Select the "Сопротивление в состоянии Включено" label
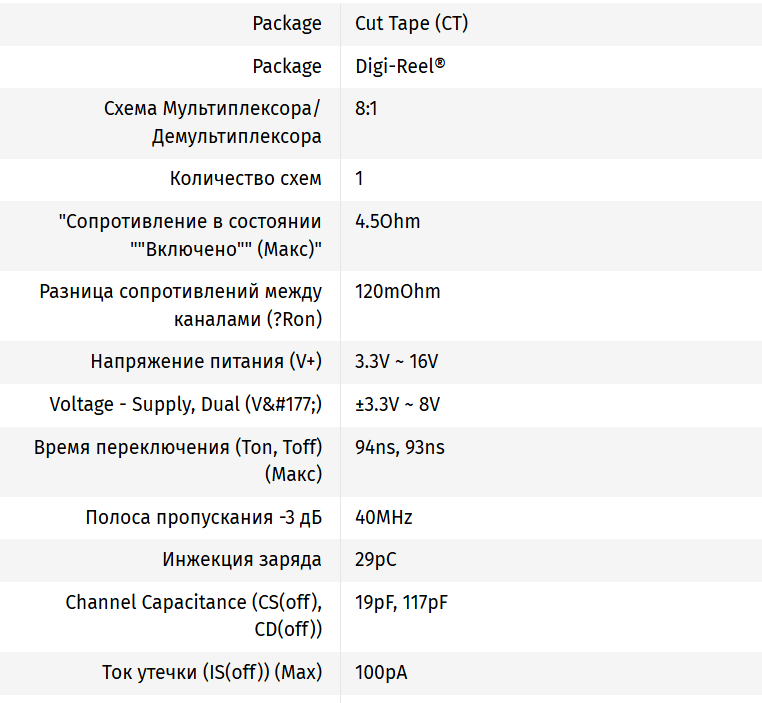The height and width of the screenshot is (703, 762). click(x=190, y=235)
